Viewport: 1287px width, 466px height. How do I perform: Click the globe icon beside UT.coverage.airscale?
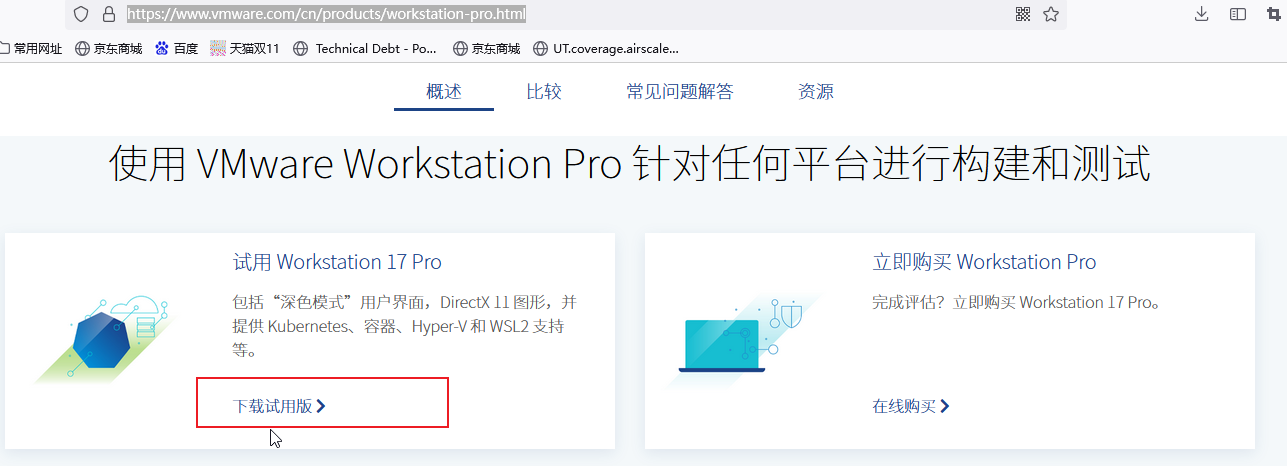(x=541, y=48)
